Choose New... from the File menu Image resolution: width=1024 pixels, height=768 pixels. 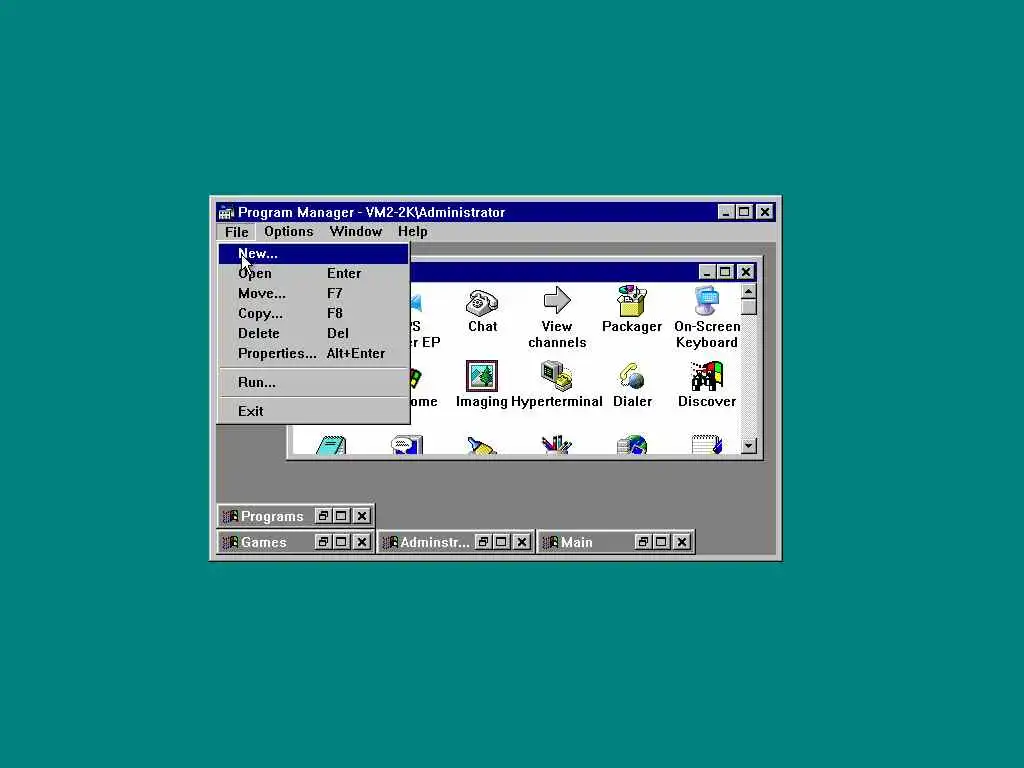(x=313, y=253)
